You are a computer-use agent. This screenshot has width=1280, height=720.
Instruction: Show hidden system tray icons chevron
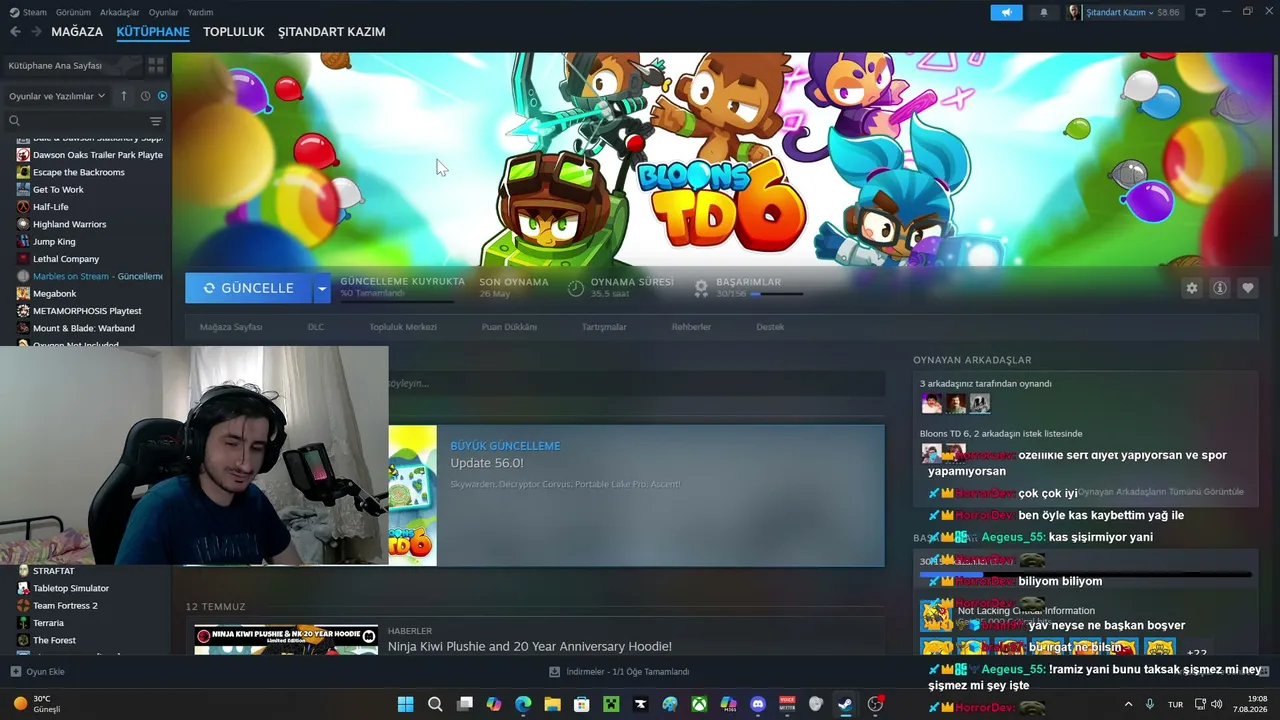tap(1129, 704)
